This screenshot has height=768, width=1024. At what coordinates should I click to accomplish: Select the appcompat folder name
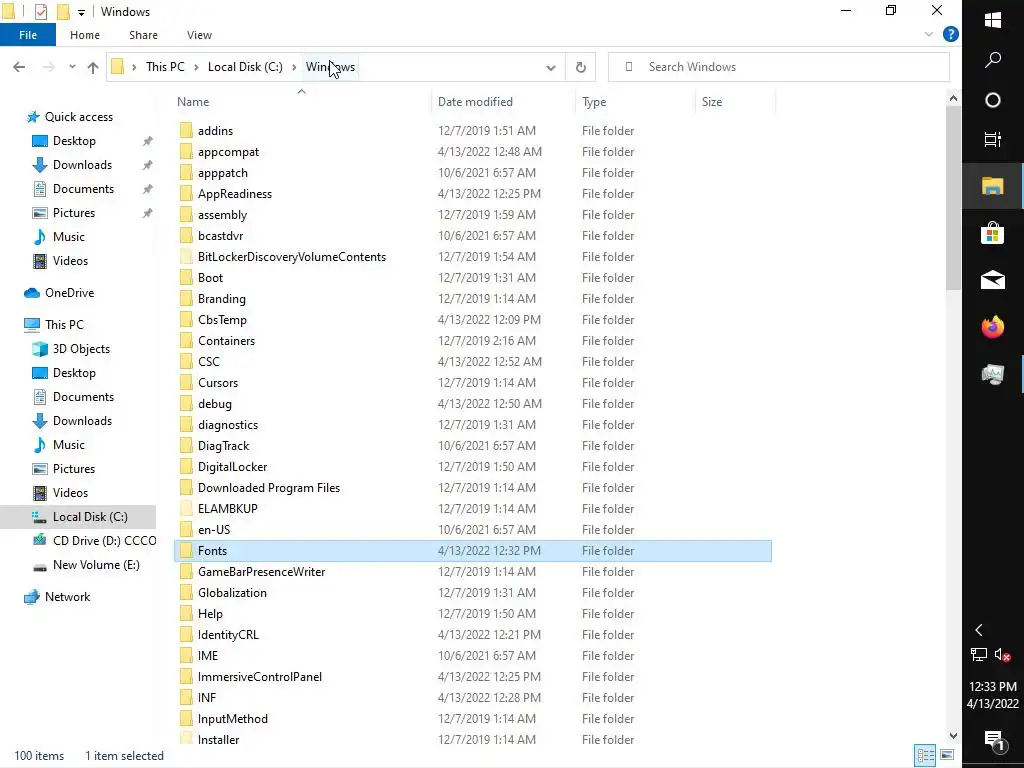pos(228,152)
